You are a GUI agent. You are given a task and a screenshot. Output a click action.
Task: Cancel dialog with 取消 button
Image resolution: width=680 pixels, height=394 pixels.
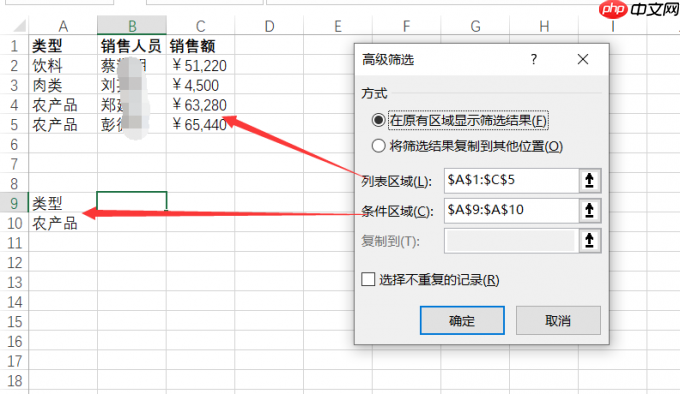coord(558,320)
